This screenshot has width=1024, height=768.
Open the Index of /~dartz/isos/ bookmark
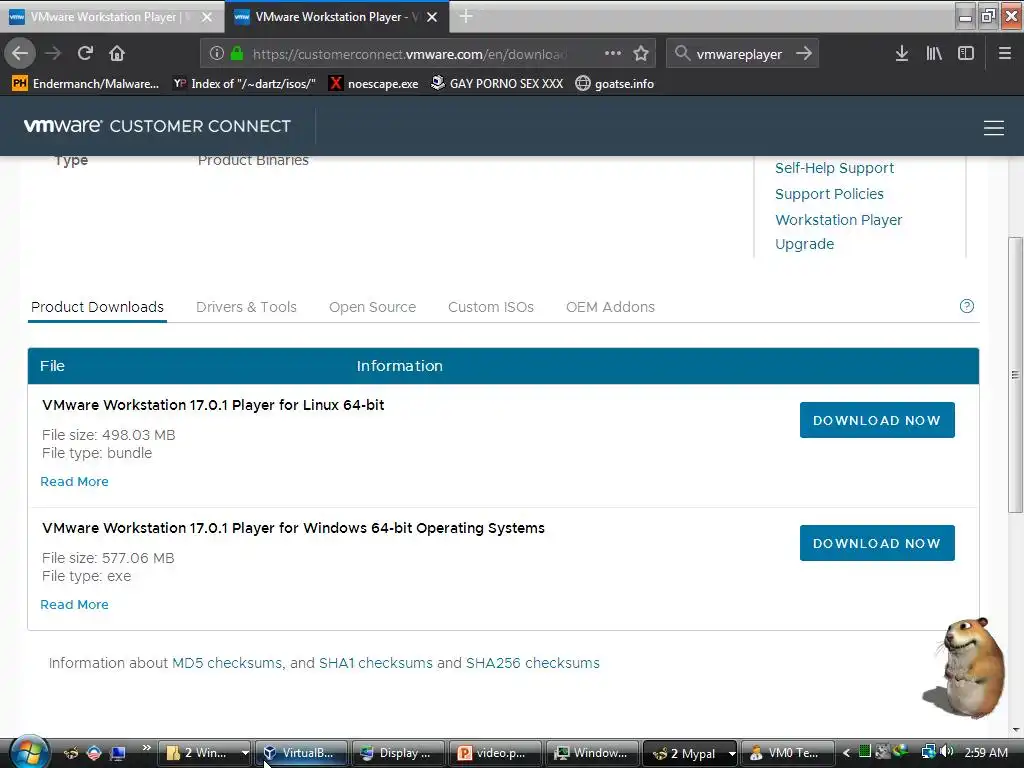coord(245,84)
